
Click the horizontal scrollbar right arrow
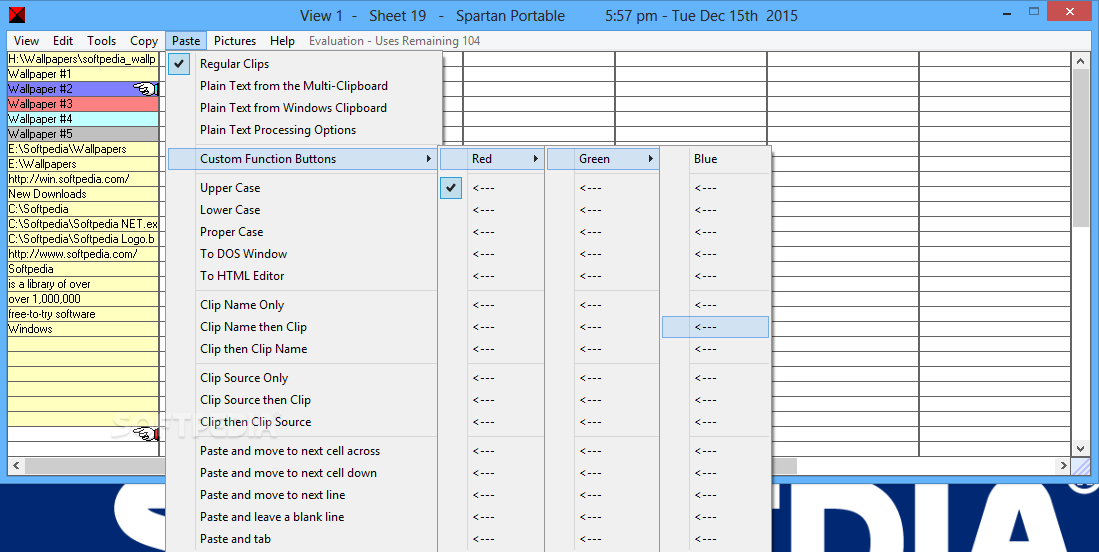[x=1064, y=465]
